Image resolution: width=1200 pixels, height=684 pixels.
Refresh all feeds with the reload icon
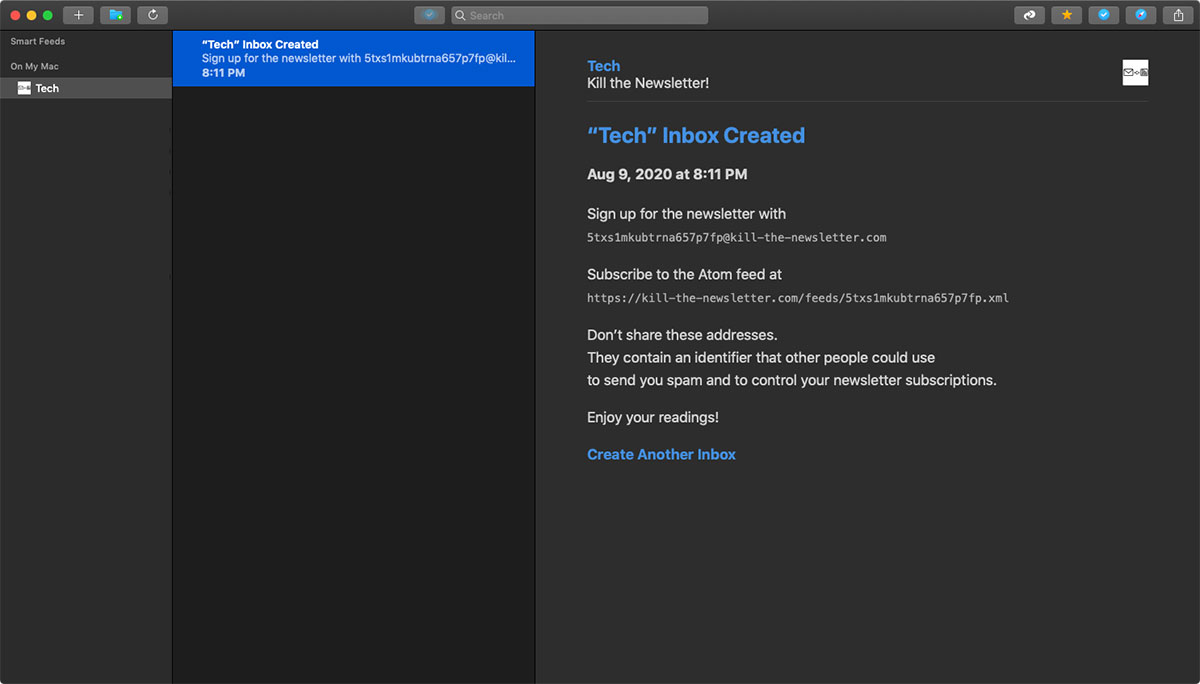click(x=153, y=15)
